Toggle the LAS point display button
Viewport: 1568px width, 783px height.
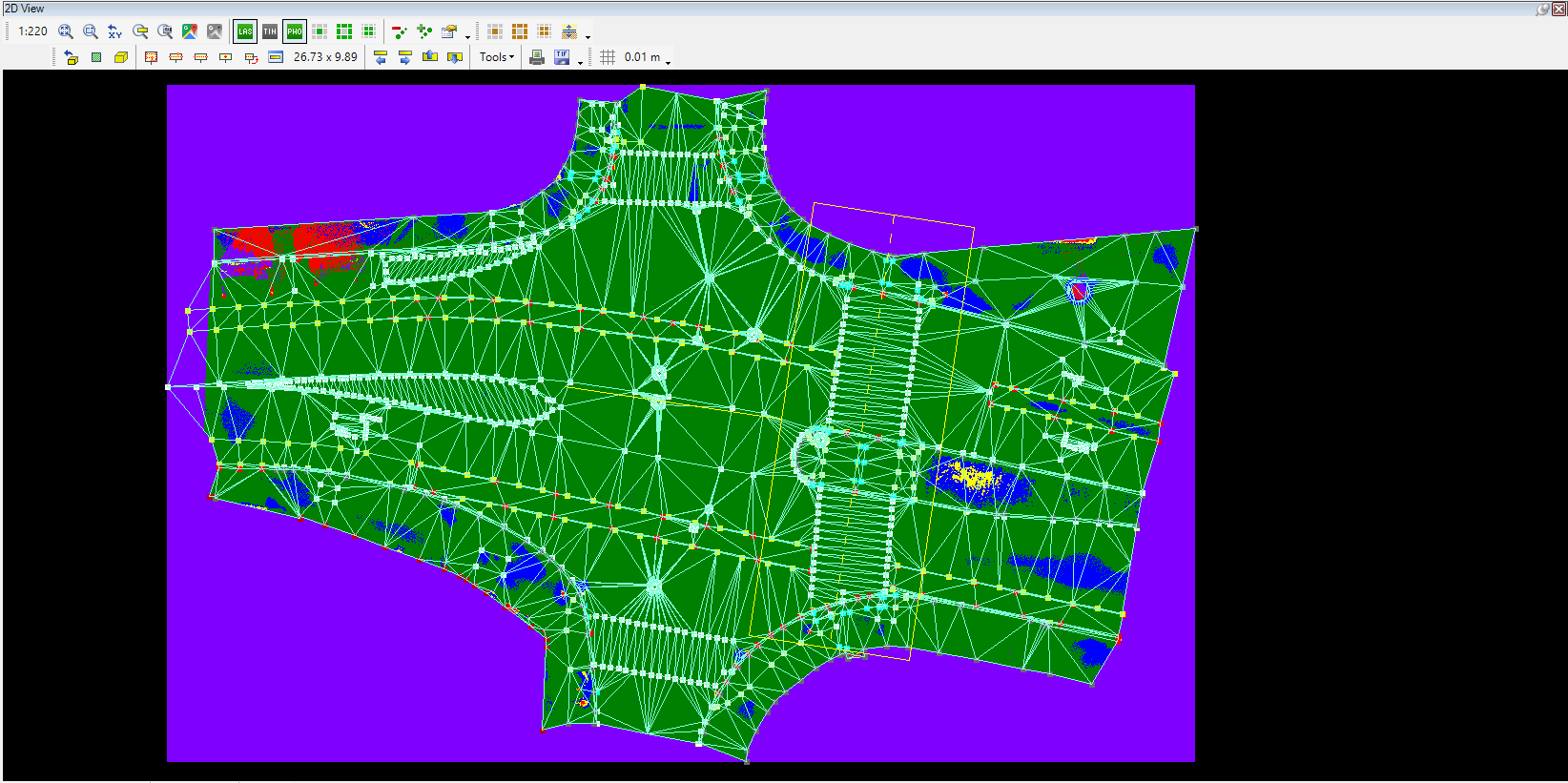coord(245,31)
